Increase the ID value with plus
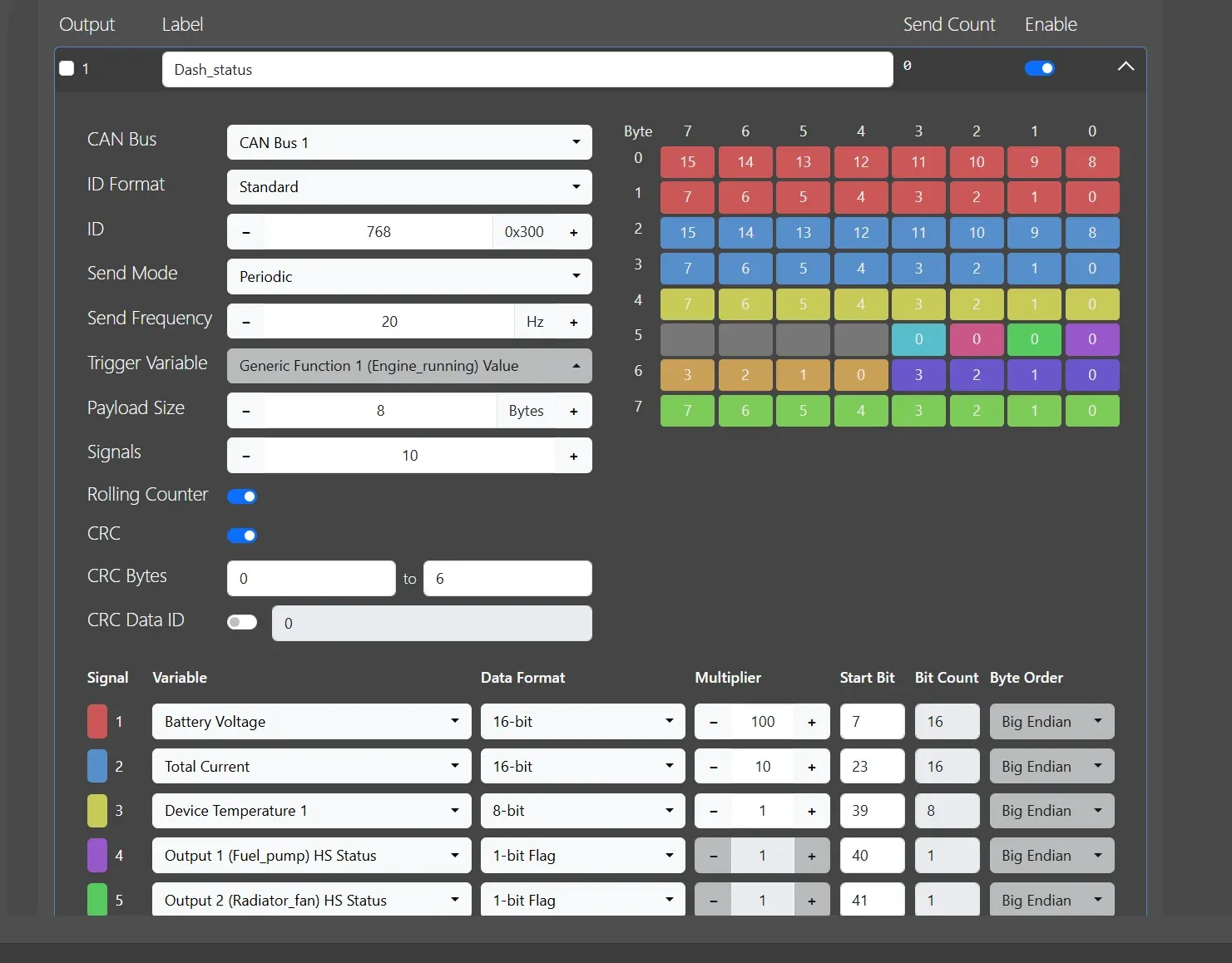1232x963 pixels. click(x=574, y=232)
